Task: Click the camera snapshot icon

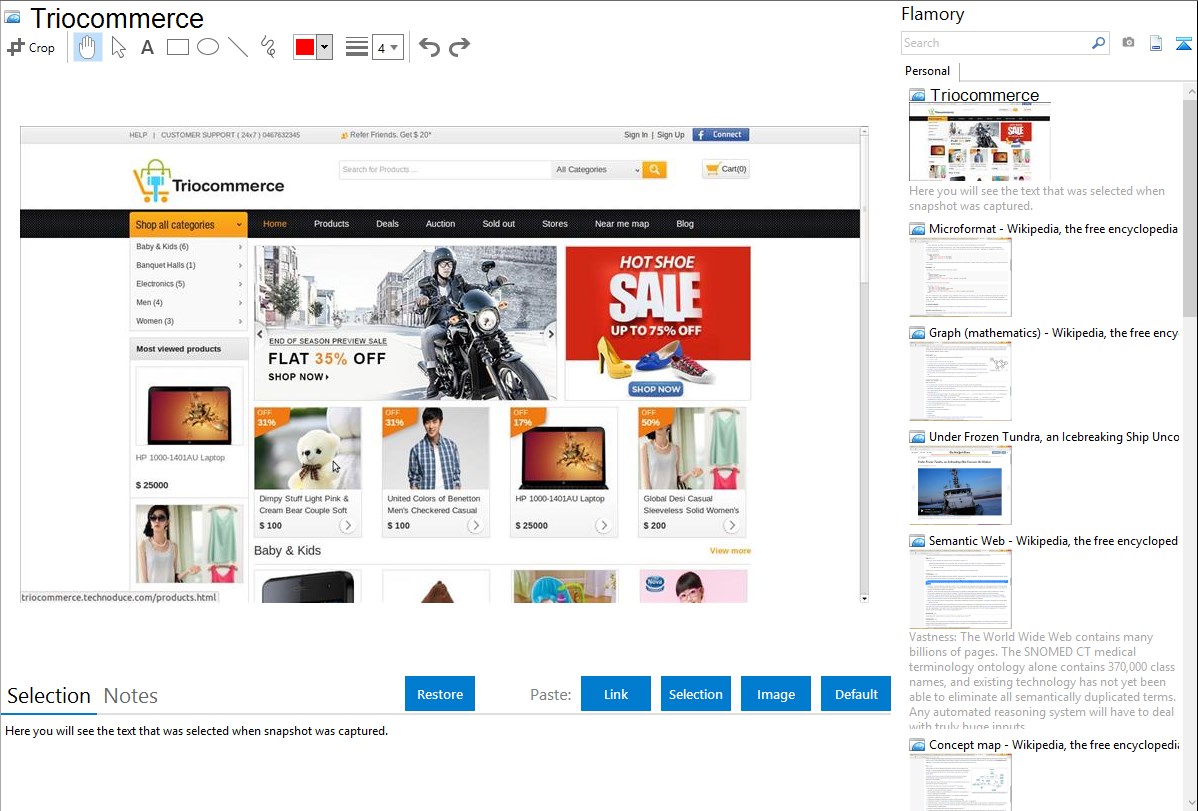Action: coord(1128,43)
